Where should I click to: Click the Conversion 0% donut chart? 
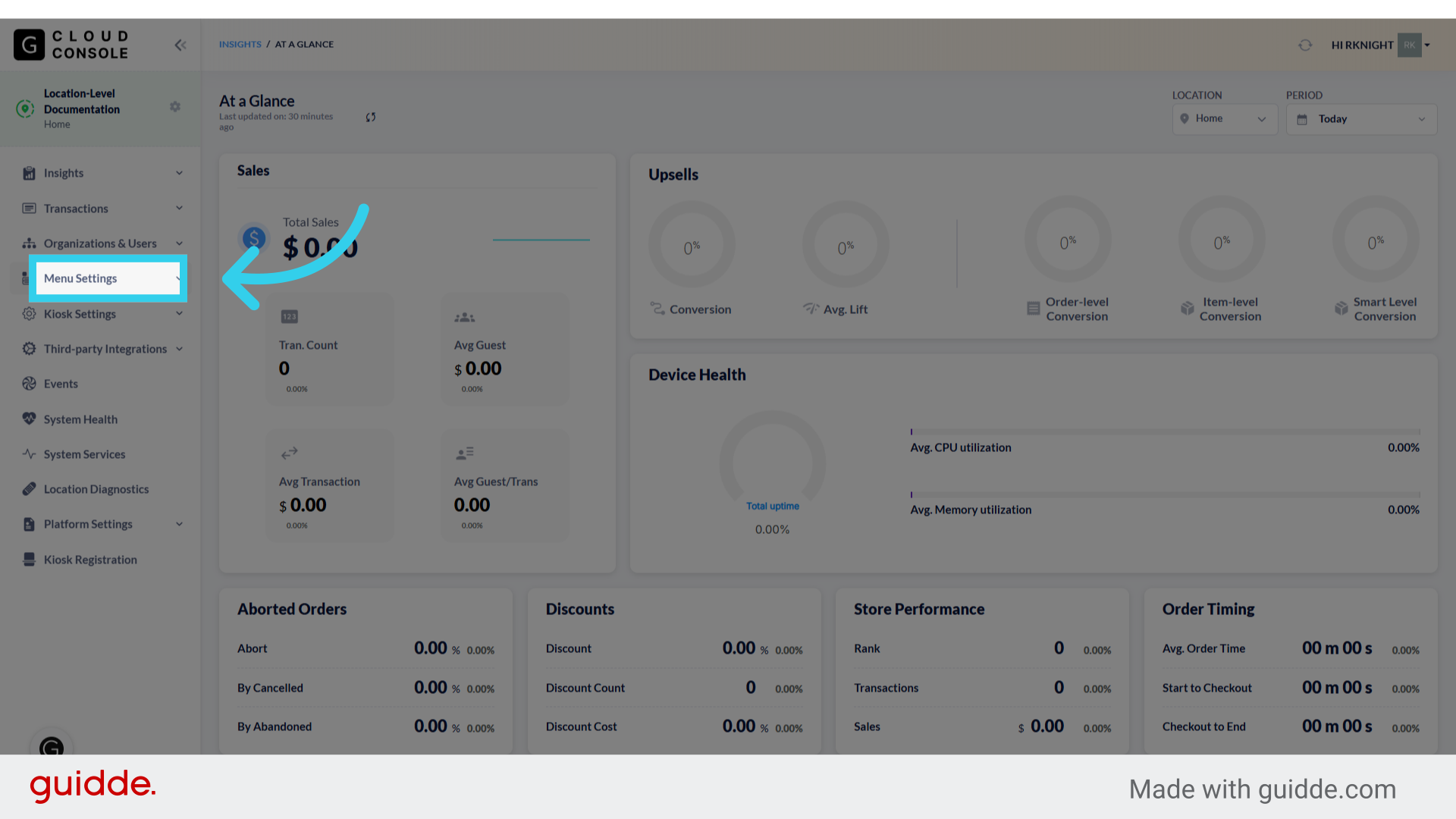692,244
